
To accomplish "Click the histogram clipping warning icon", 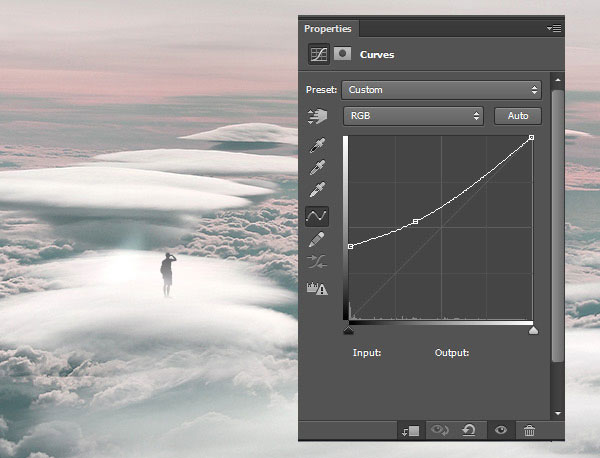I will pos(317,287).
